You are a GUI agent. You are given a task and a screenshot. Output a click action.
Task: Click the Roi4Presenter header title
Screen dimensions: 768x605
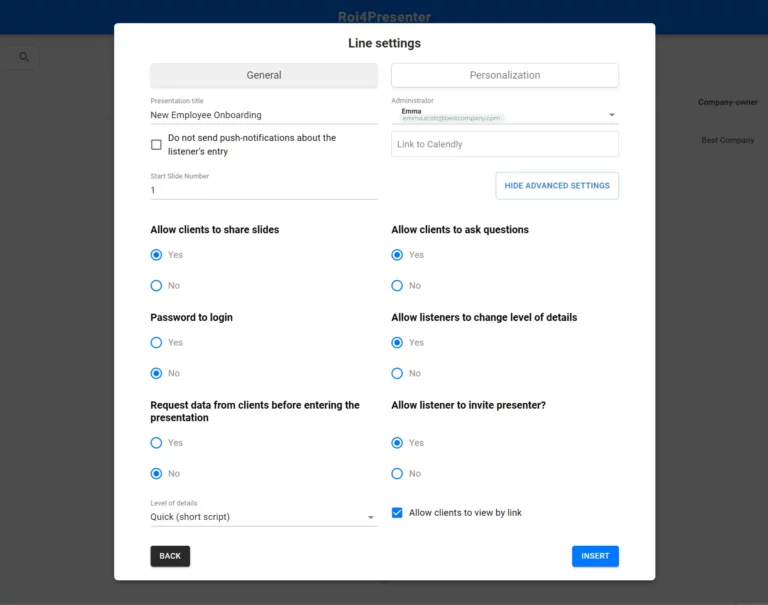click(x=384, y=17)
